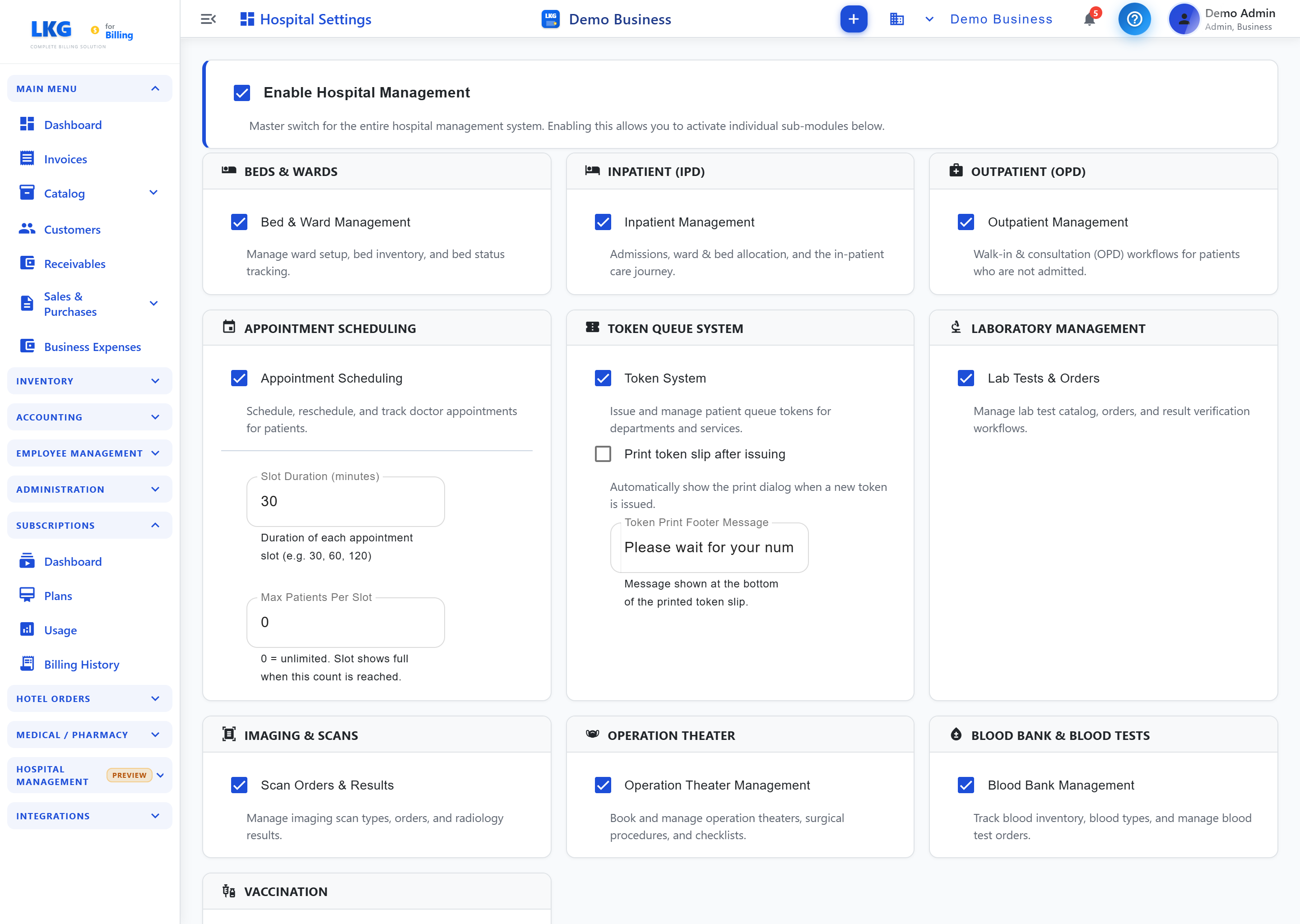Screen dimensions: 1300x924
Task: Collapse the Main Menu section
Action: pyautogui.click(x=89, y=89)
